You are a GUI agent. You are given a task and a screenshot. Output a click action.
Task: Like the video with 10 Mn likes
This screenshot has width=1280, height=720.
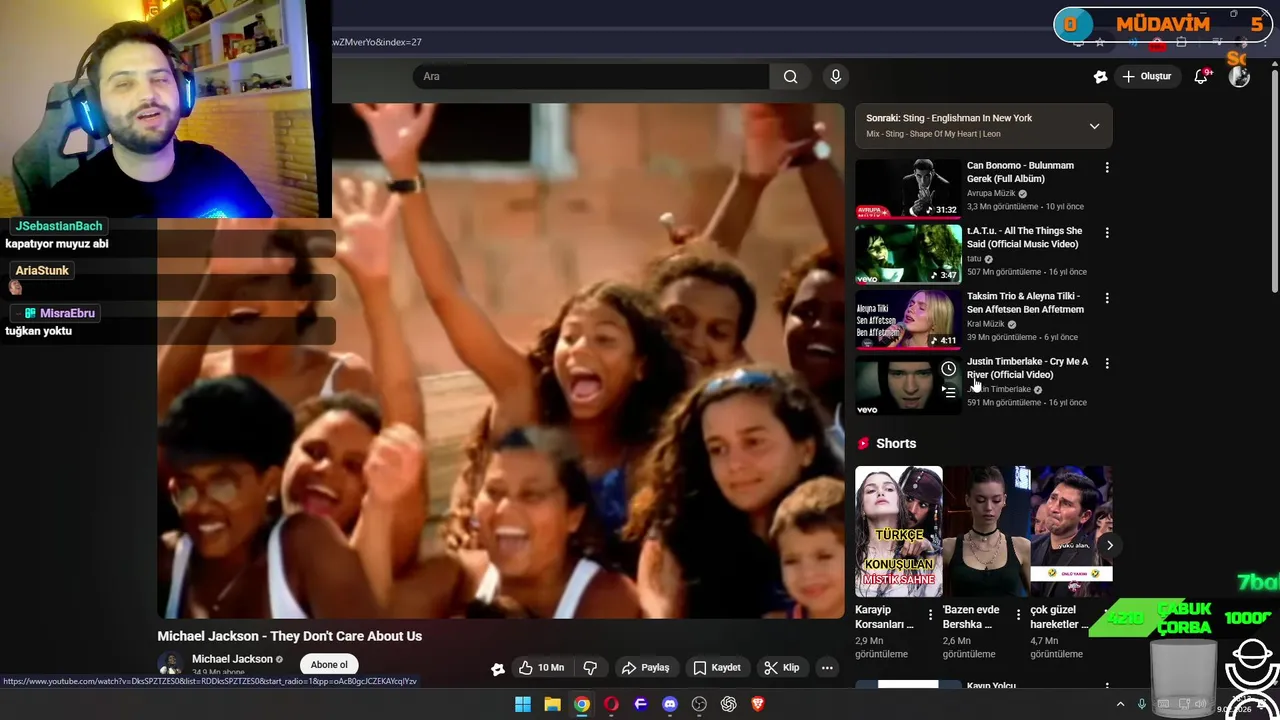[541, 667]
